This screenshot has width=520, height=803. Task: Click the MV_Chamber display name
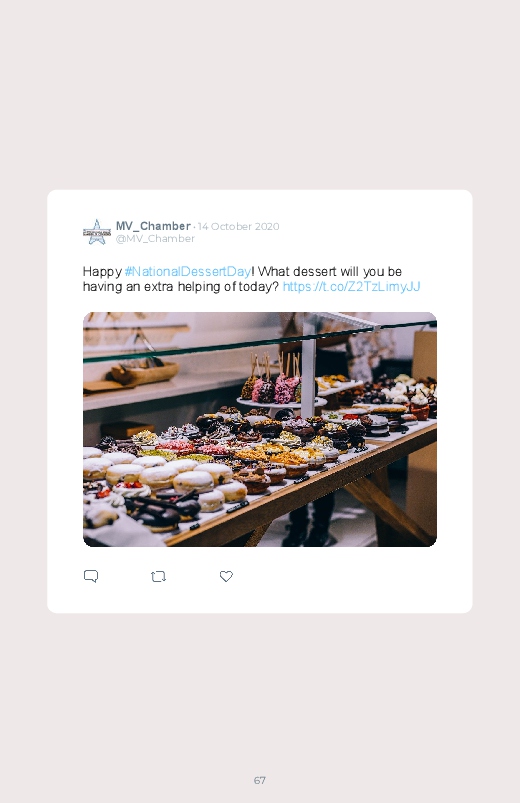pyautogui.click(x=153, y=226)
